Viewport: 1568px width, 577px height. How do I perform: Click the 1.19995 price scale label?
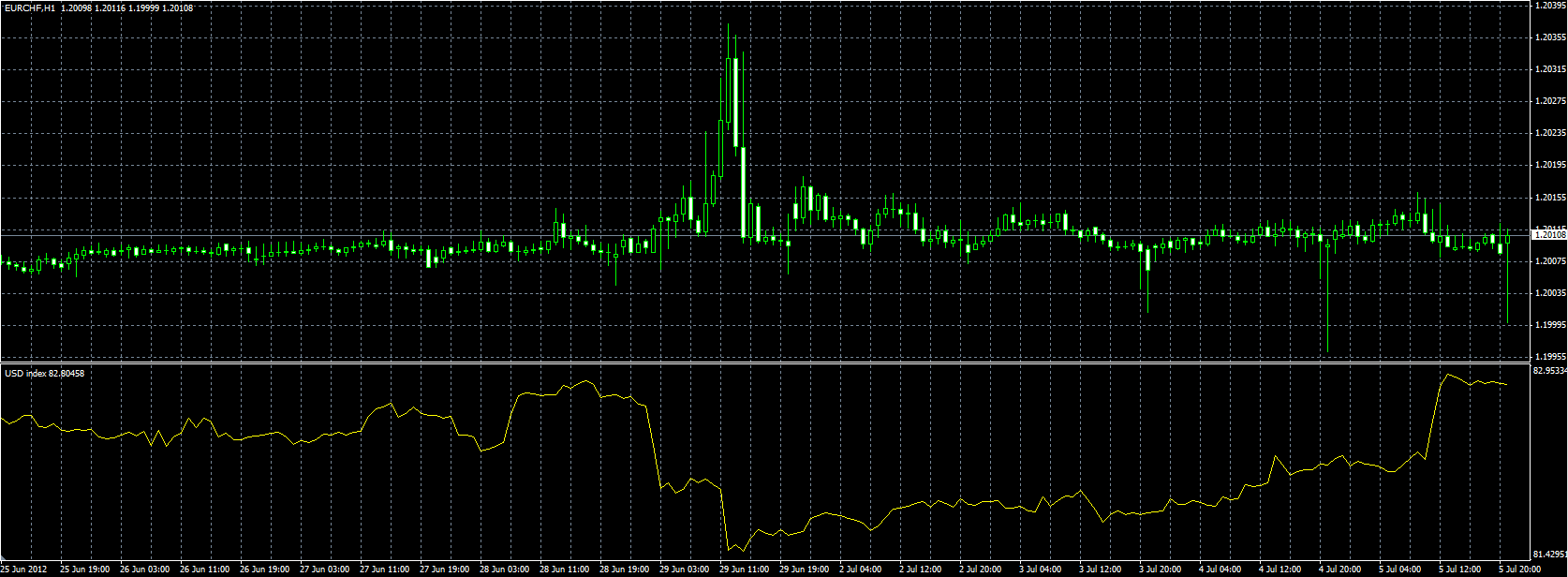pos(1550,325)
